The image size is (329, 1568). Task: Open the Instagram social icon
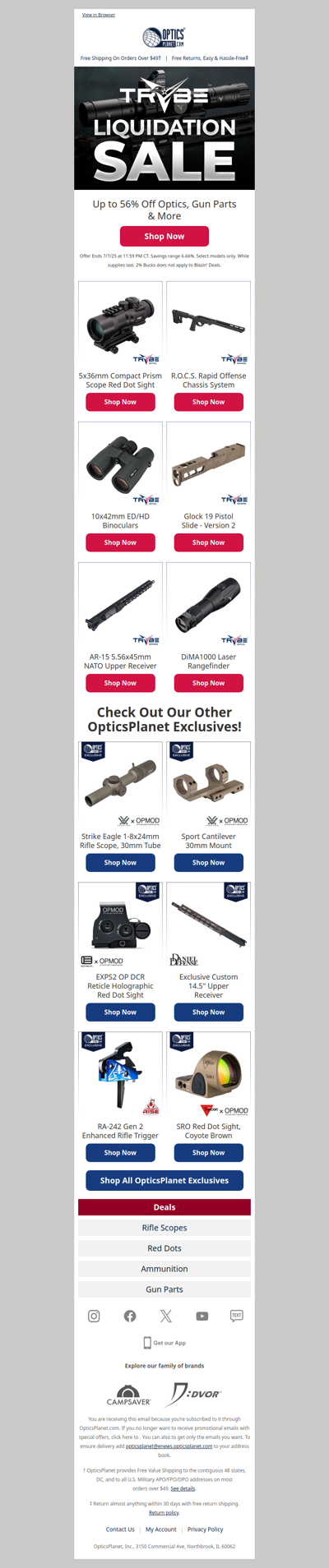[x=94, y=1316]
